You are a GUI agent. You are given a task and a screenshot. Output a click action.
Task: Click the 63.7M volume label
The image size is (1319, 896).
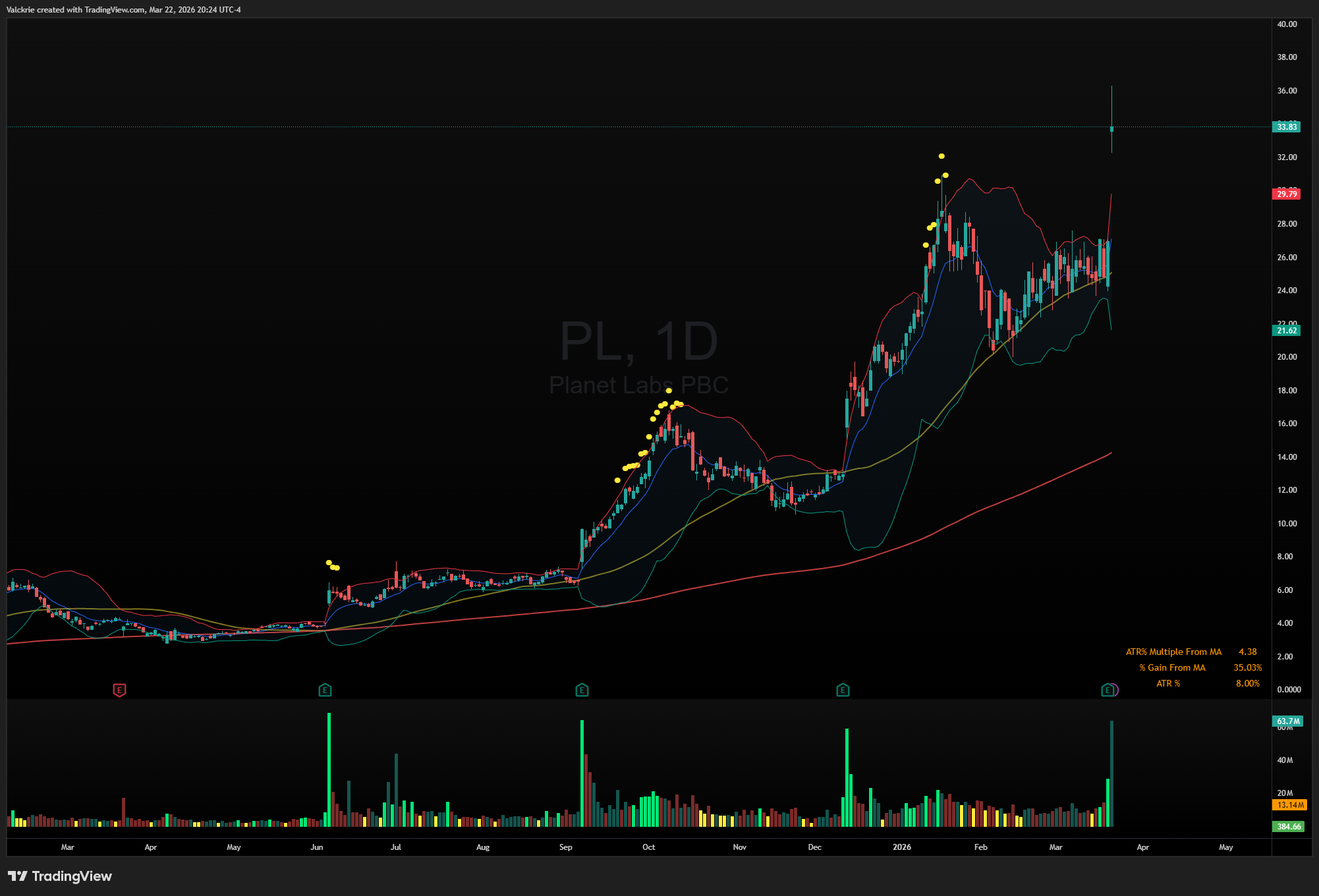[1287, 721]
